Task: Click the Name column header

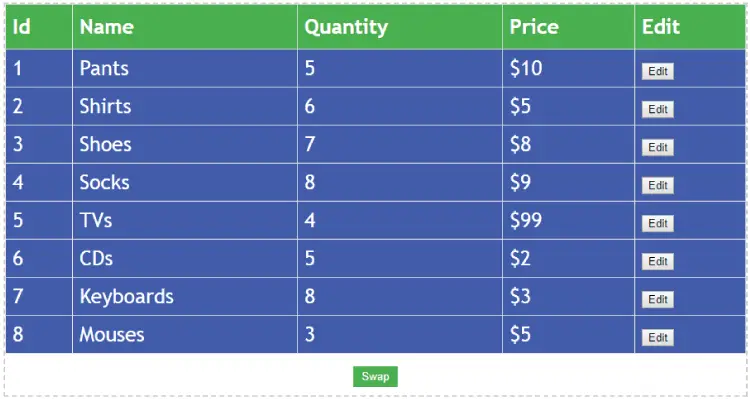Action: [x=185, y=27]
